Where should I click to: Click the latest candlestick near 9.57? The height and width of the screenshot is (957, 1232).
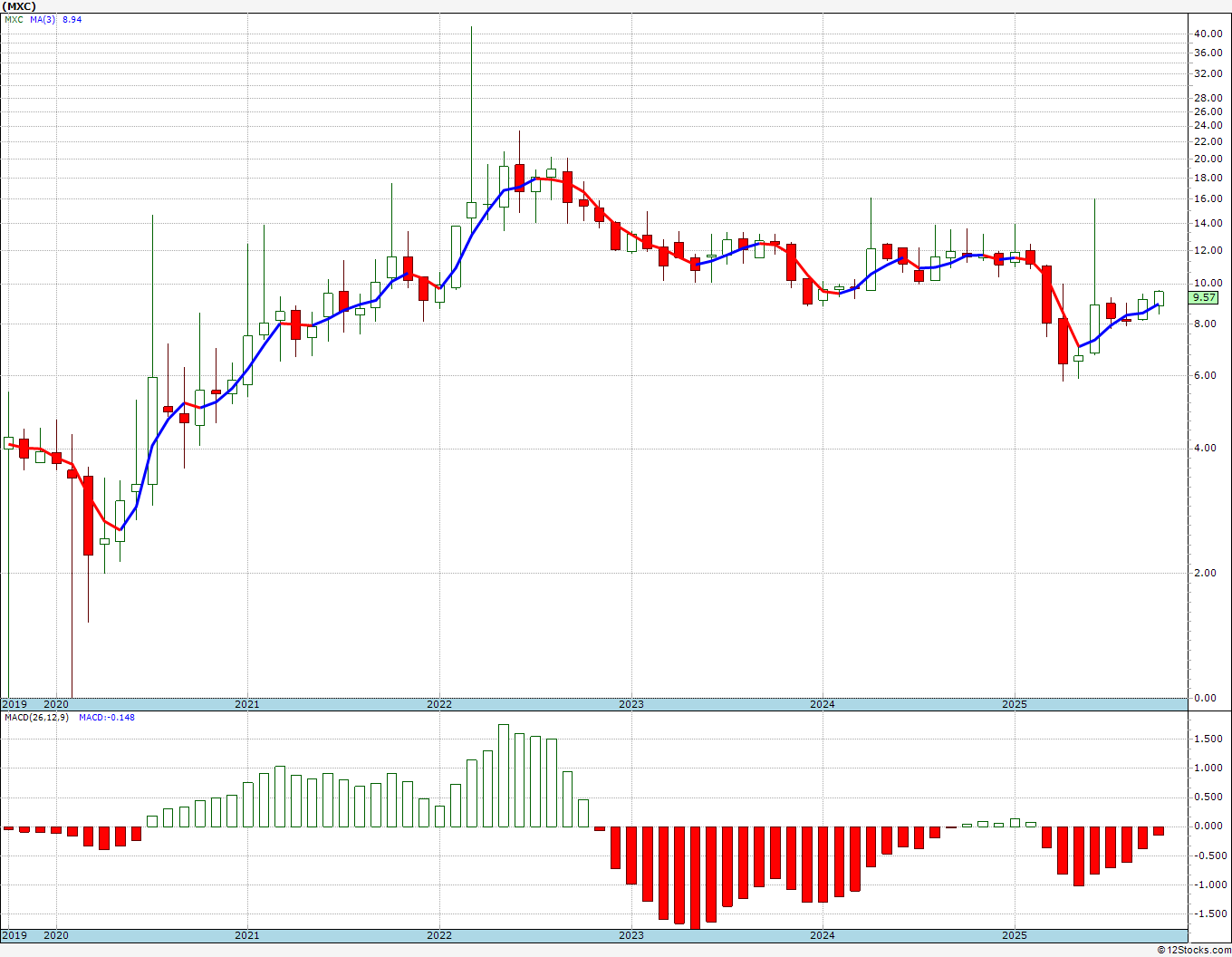point(1159,298)
